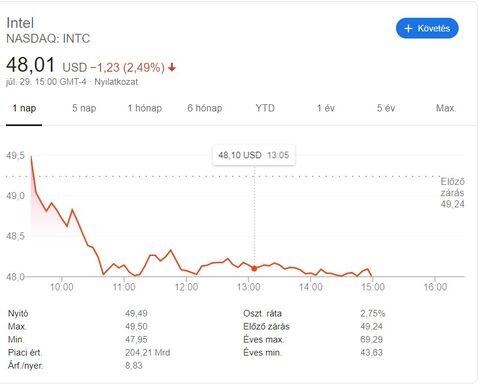The width and height of the screenshot is (480, 384).
Task: Click the Intel company title
Action: [20, 23]
